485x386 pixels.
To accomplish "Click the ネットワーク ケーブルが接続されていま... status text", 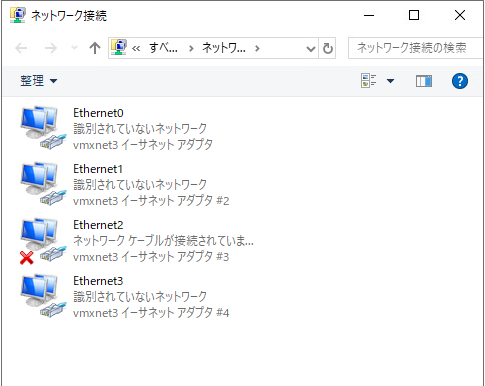I will pyautogui.click(x=163, y=241).
